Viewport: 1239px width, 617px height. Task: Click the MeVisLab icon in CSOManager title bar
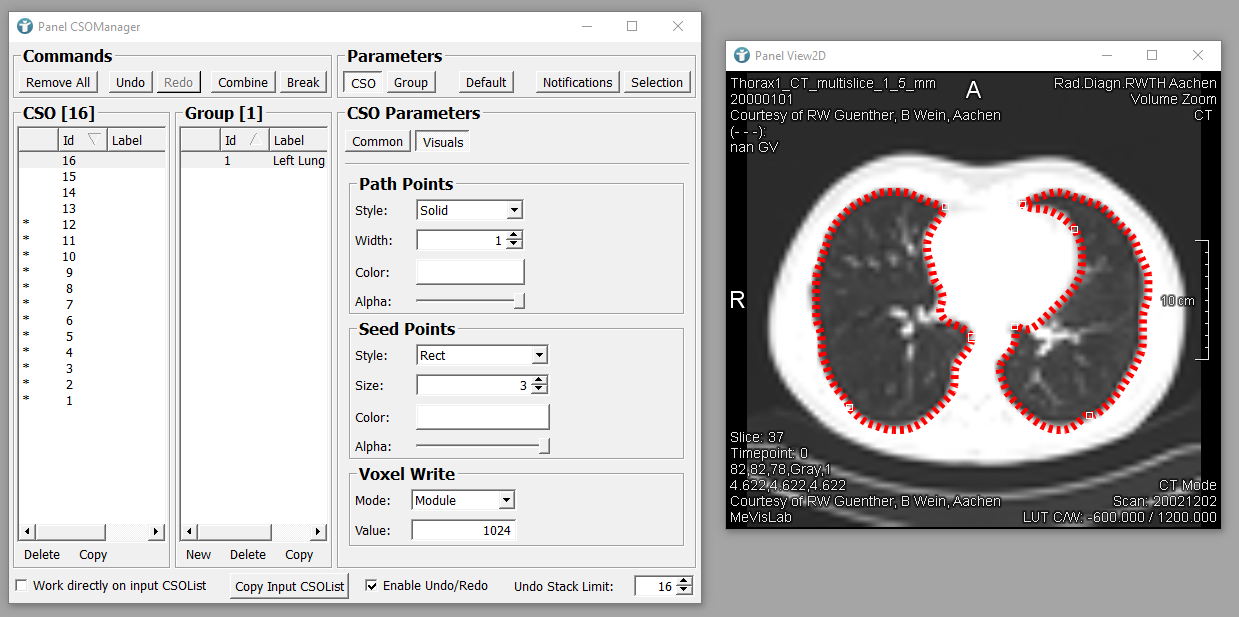pyautogui.click(x=24, y=27)
